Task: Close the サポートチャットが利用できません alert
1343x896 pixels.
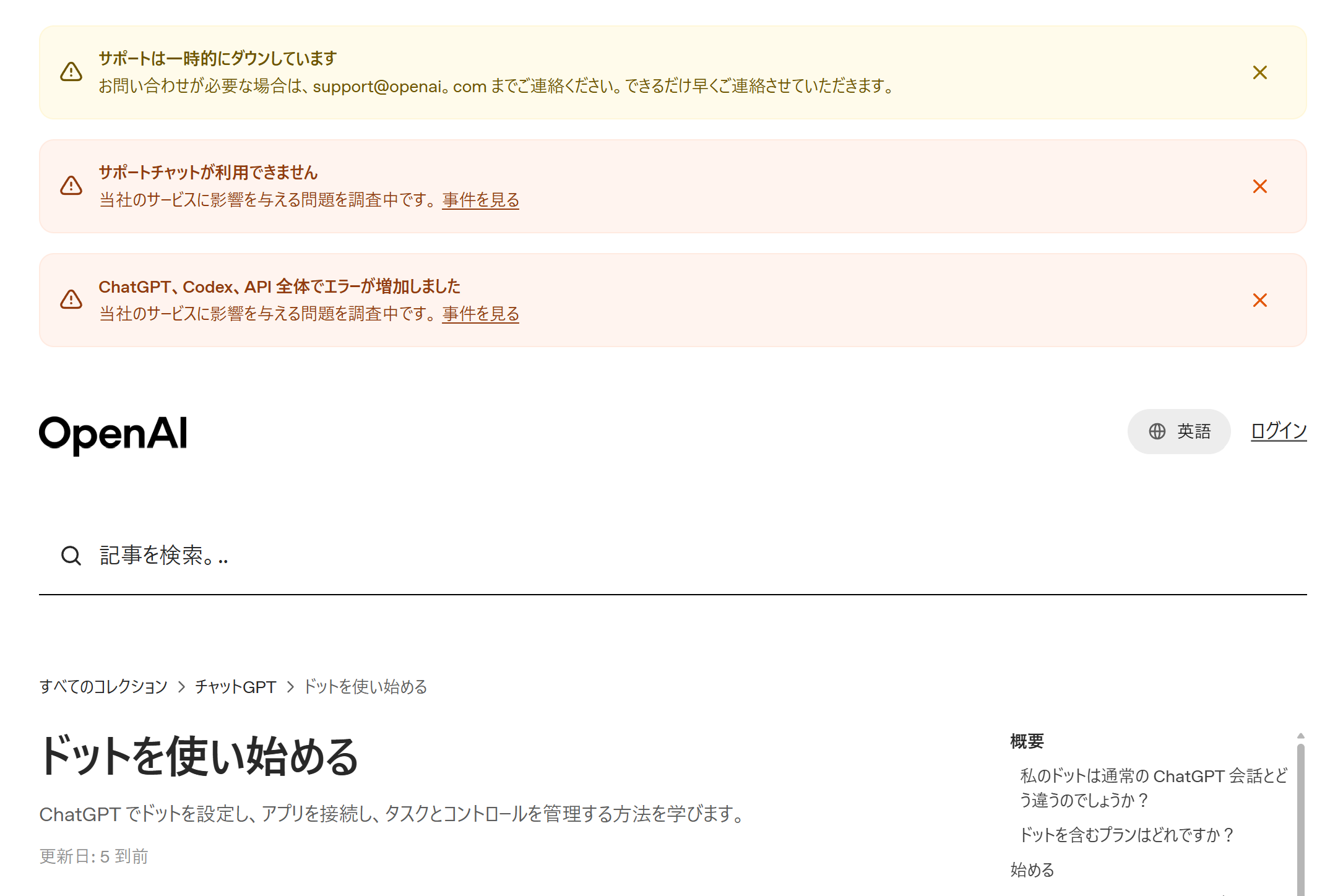Action: [1259, 186]
